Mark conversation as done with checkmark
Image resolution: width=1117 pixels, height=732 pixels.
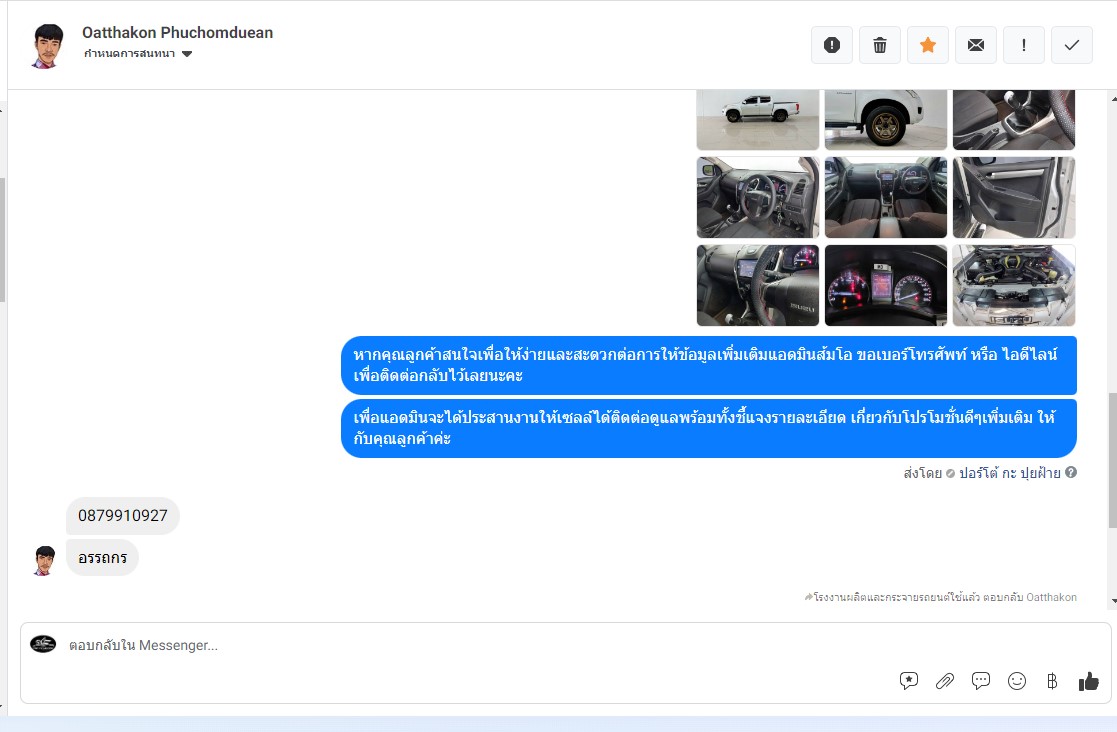(1072, 45)
